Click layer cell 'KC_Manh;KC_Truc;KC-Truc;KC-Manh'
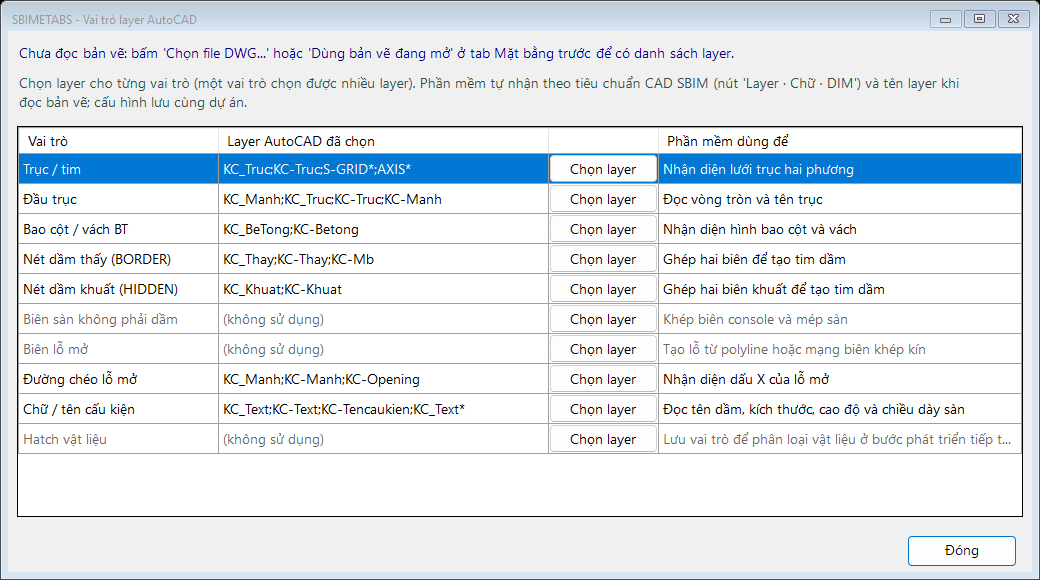This screenshot has width=1040, height=580. (x=383, y=199)
